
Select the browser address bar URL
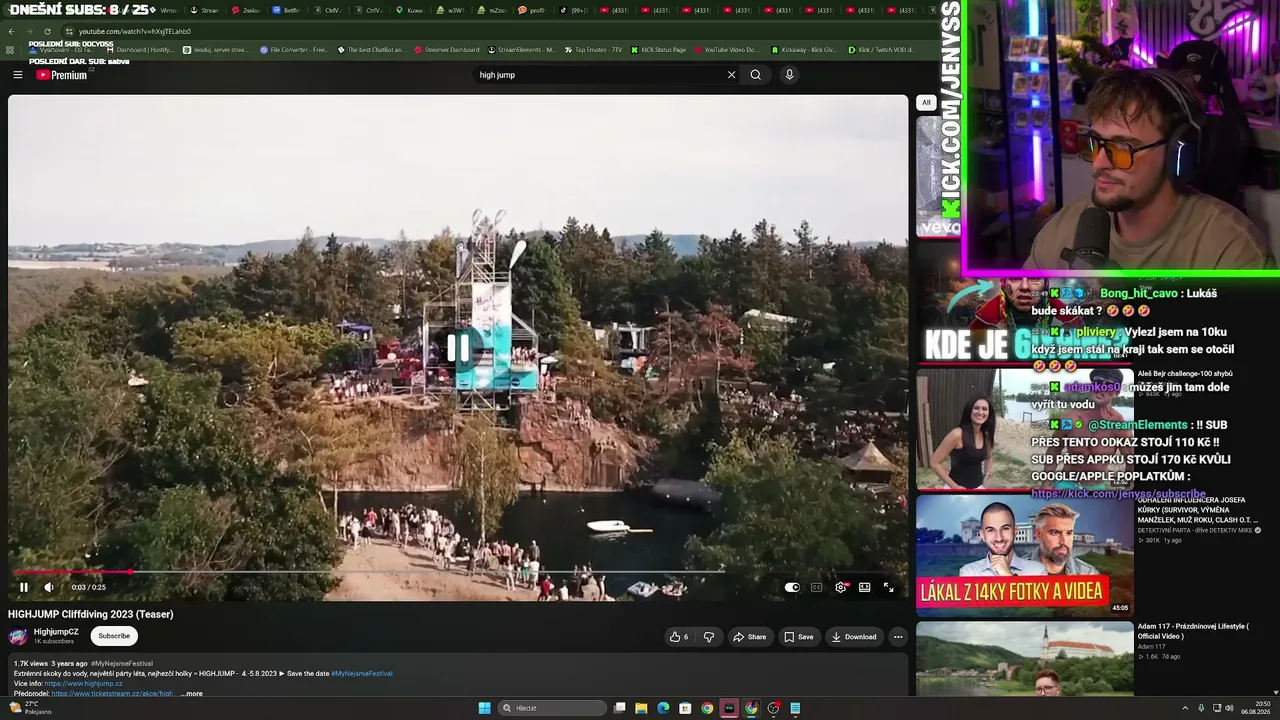(135, 31)
